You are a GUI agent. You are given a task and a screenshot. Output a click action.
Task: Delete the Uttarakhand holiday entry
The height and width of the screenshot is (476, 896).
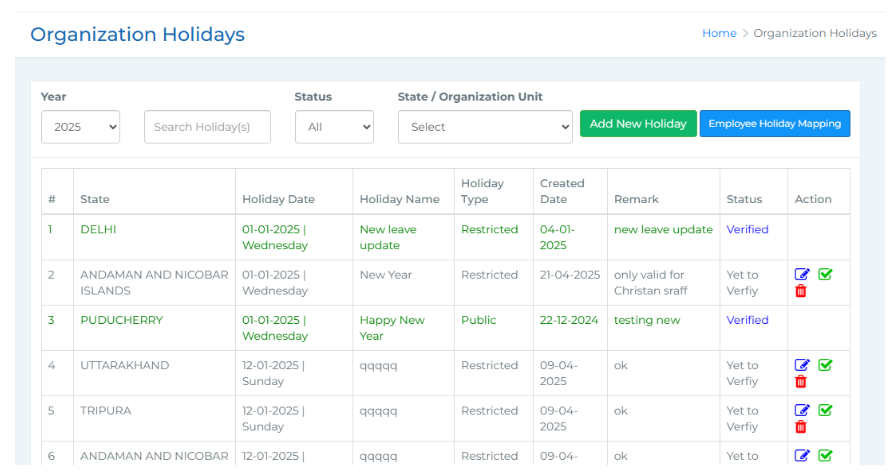click(801, 382)
